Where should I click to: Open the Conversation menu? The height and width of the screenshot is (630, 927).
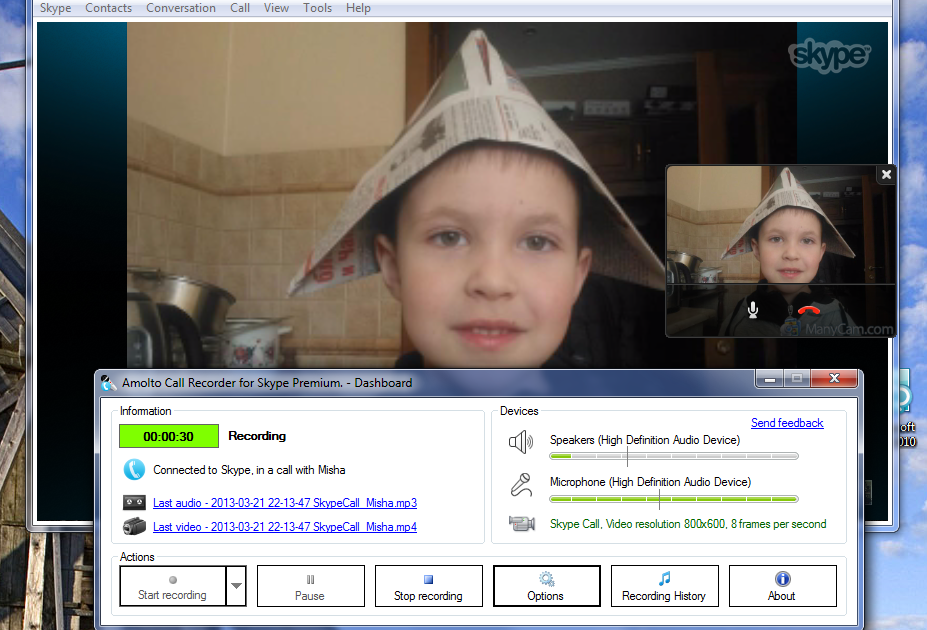click(x=181, y=8)
